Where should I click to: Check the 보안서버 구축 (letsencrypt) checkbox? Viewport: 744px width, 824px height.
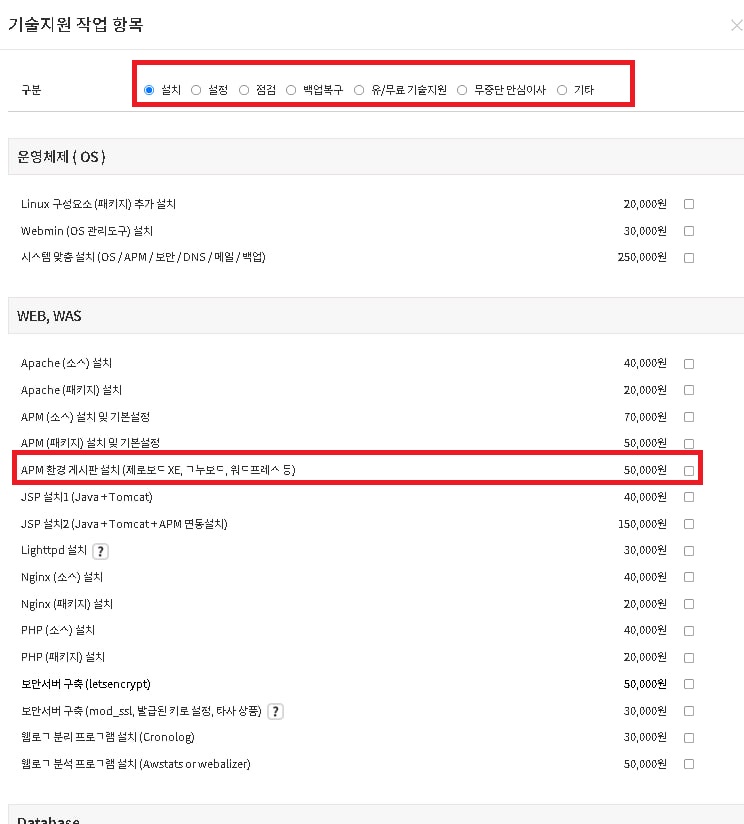689,684
